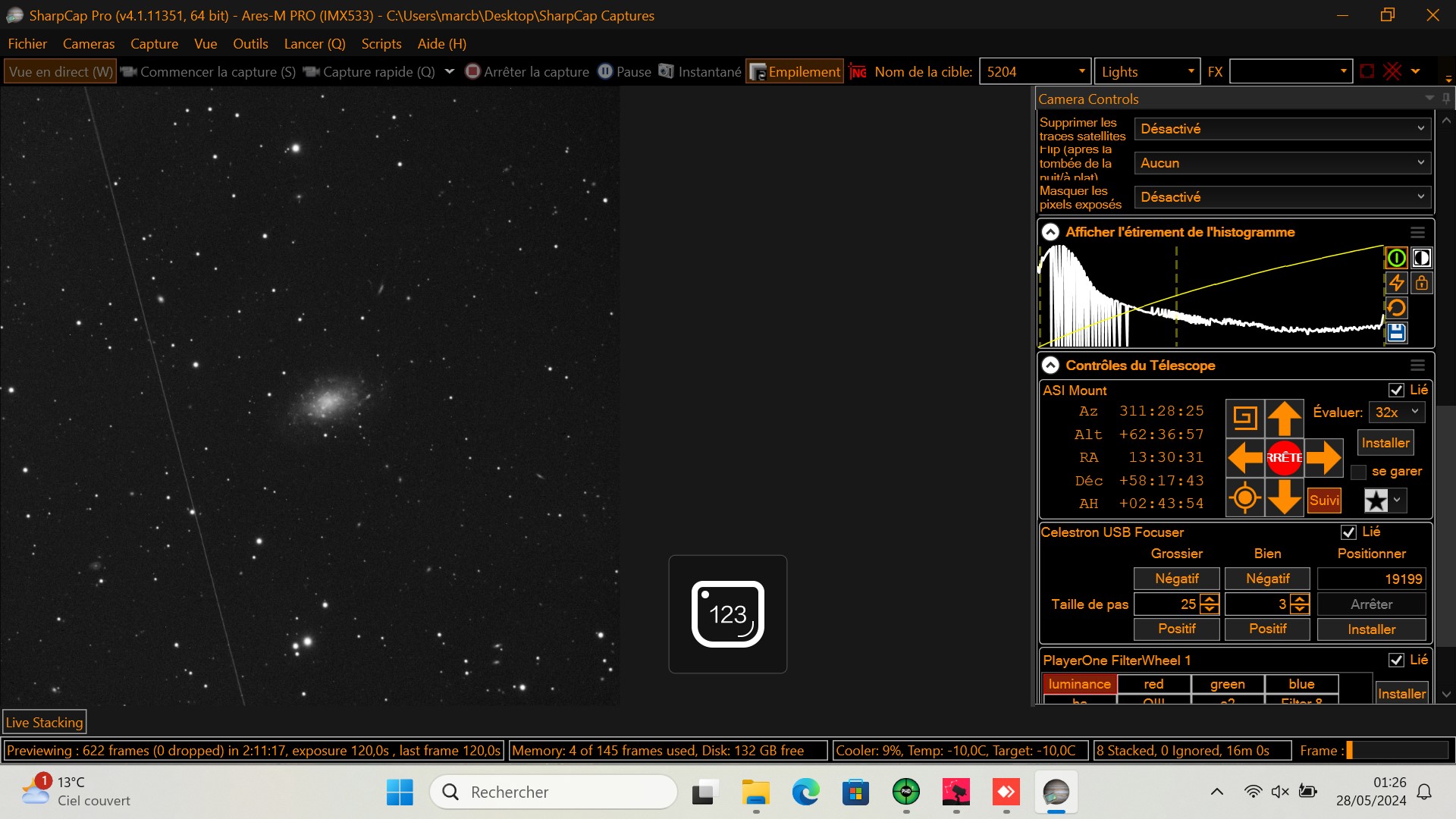Open the Évaluer 32x rate dropdown
Viewport: 1456px width, 819px height.
1397,413
